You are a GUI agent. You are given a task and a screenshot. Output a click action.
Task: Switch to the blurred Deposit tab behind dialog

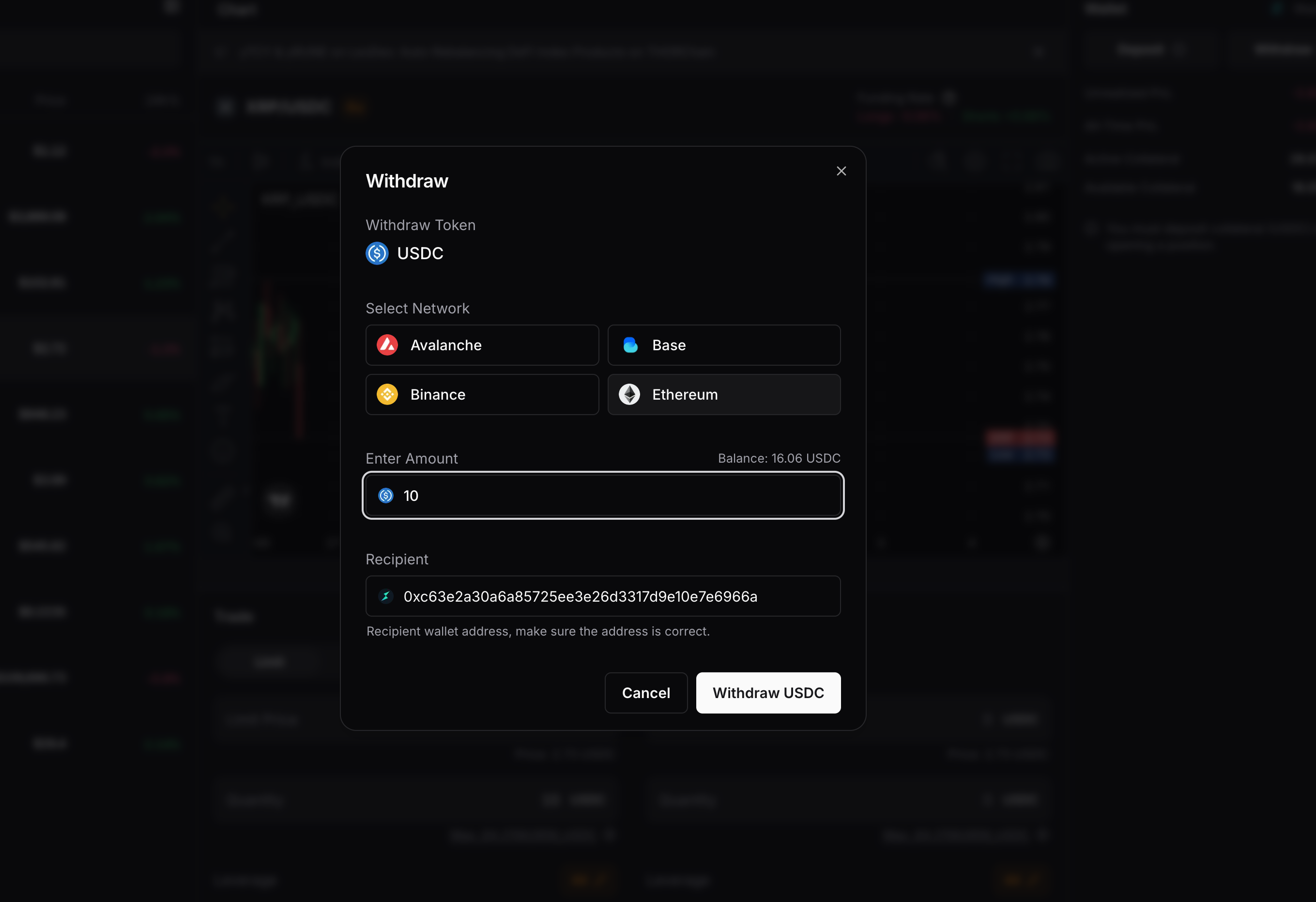[1140, 50]
